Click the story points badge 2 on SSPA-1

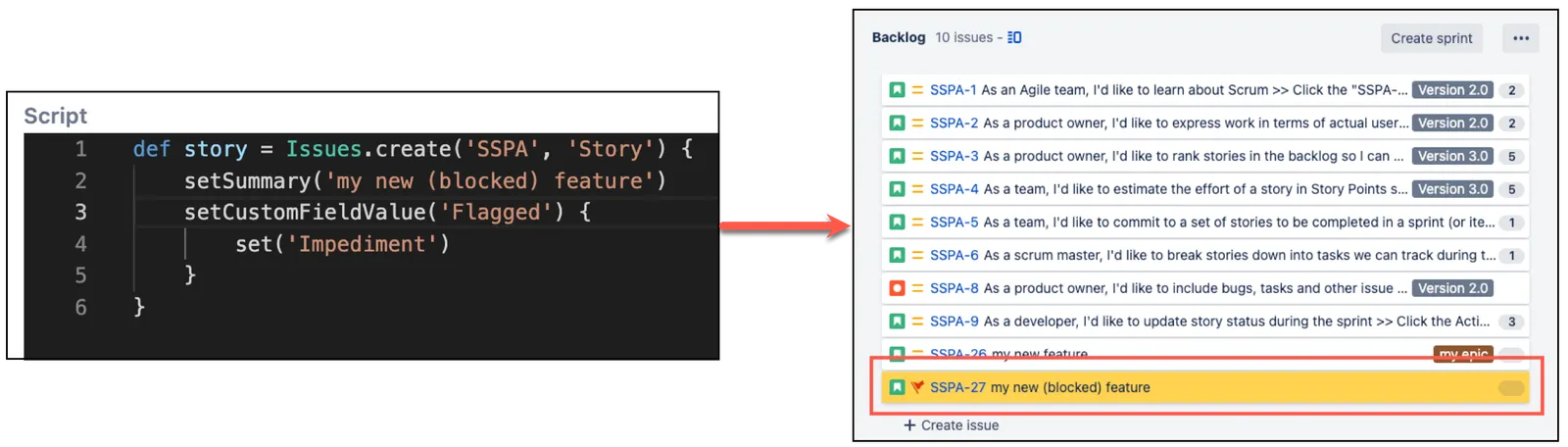[1511, 90]
